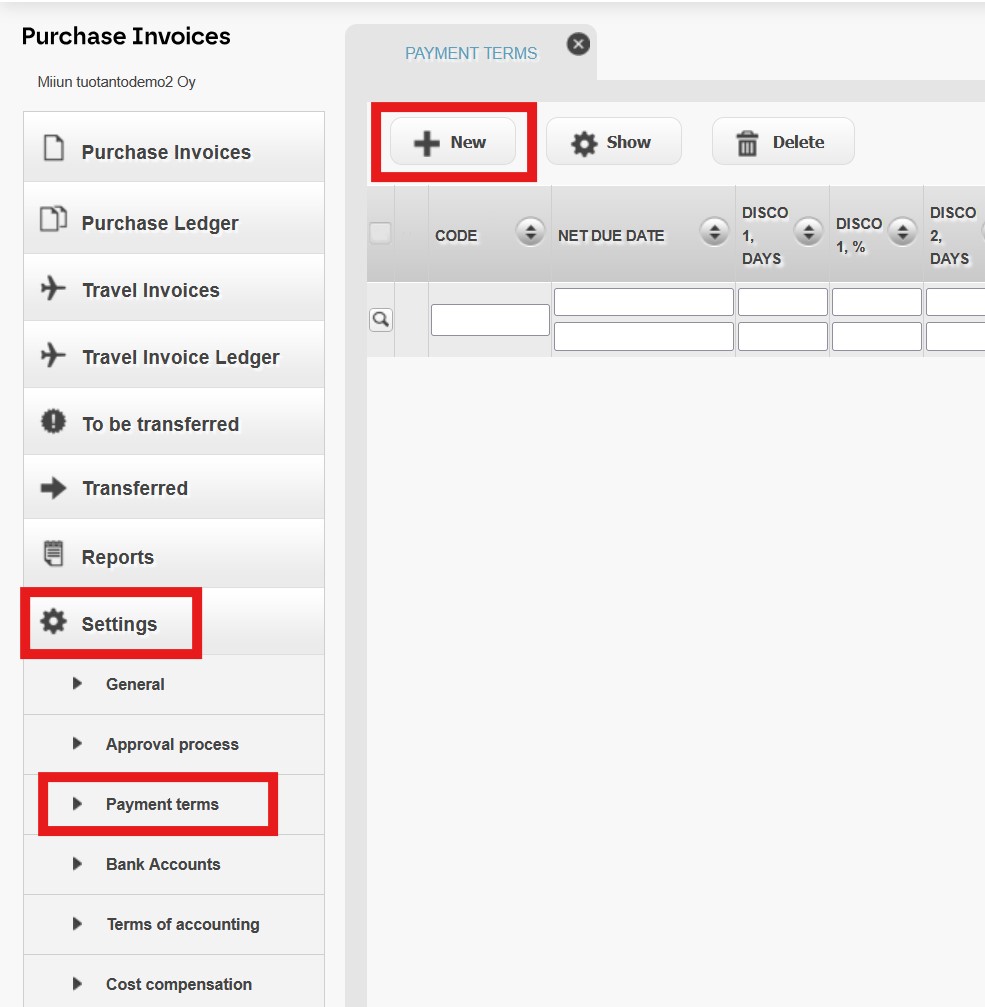Switch to the Payment Terms tab

(x=471, y=53)
